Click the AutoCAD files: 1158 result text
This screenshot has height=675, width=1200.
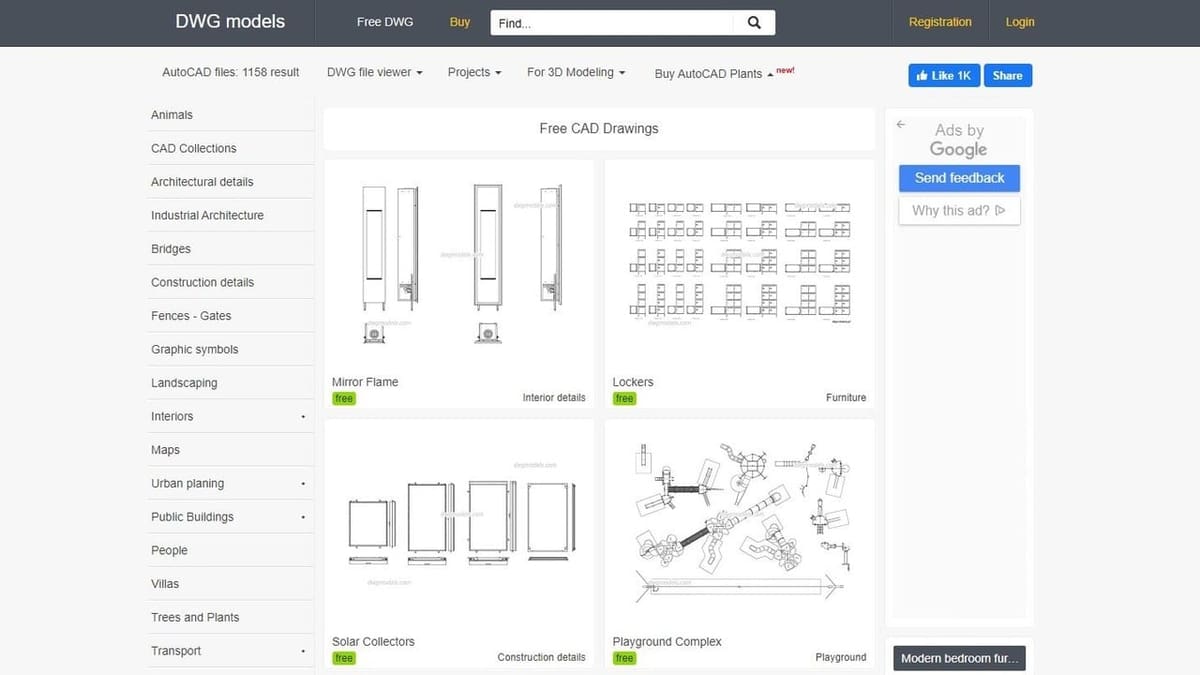point(231,73)
